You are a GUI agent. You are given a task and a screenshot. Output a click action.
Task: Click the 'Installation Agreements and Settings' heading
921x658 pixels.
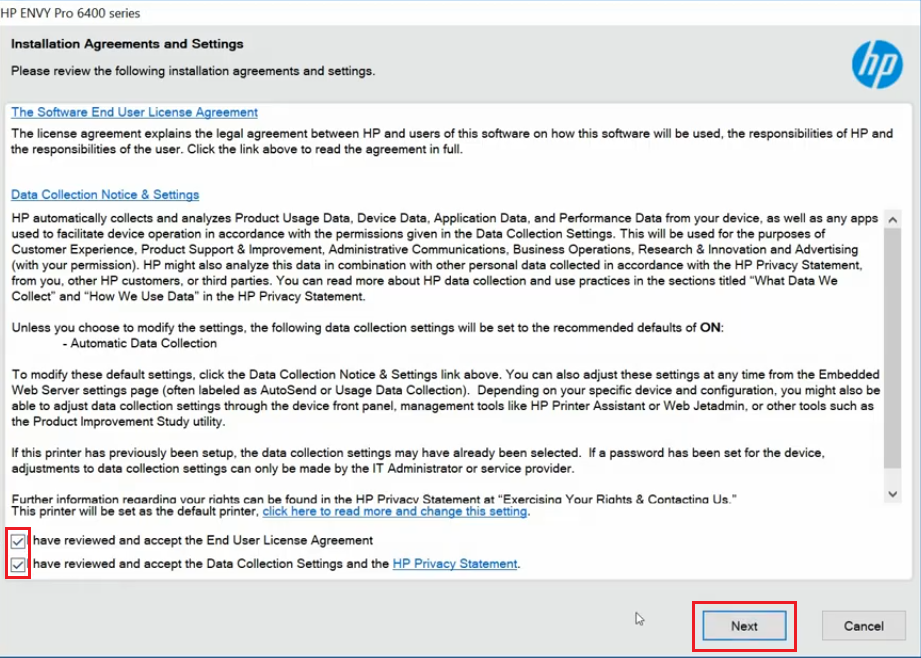tap(127, 44)
